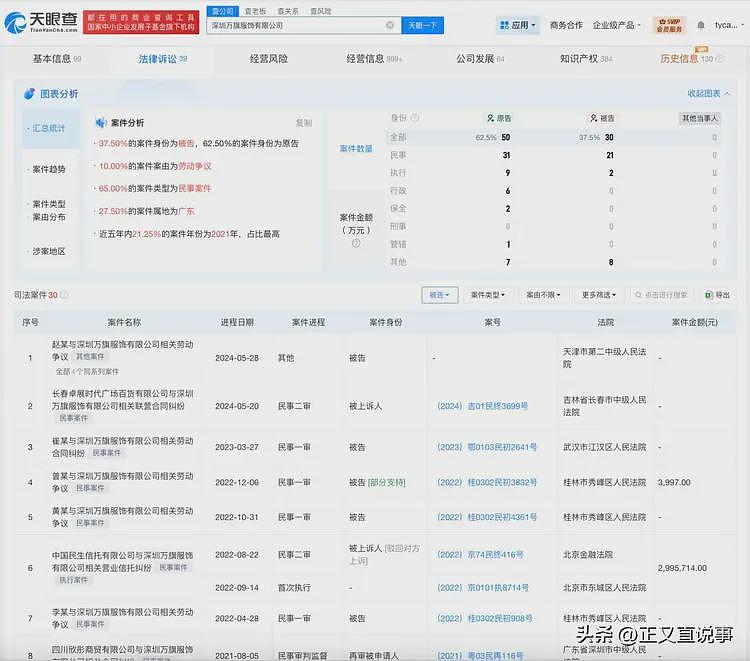Open the notification bell

701,25
